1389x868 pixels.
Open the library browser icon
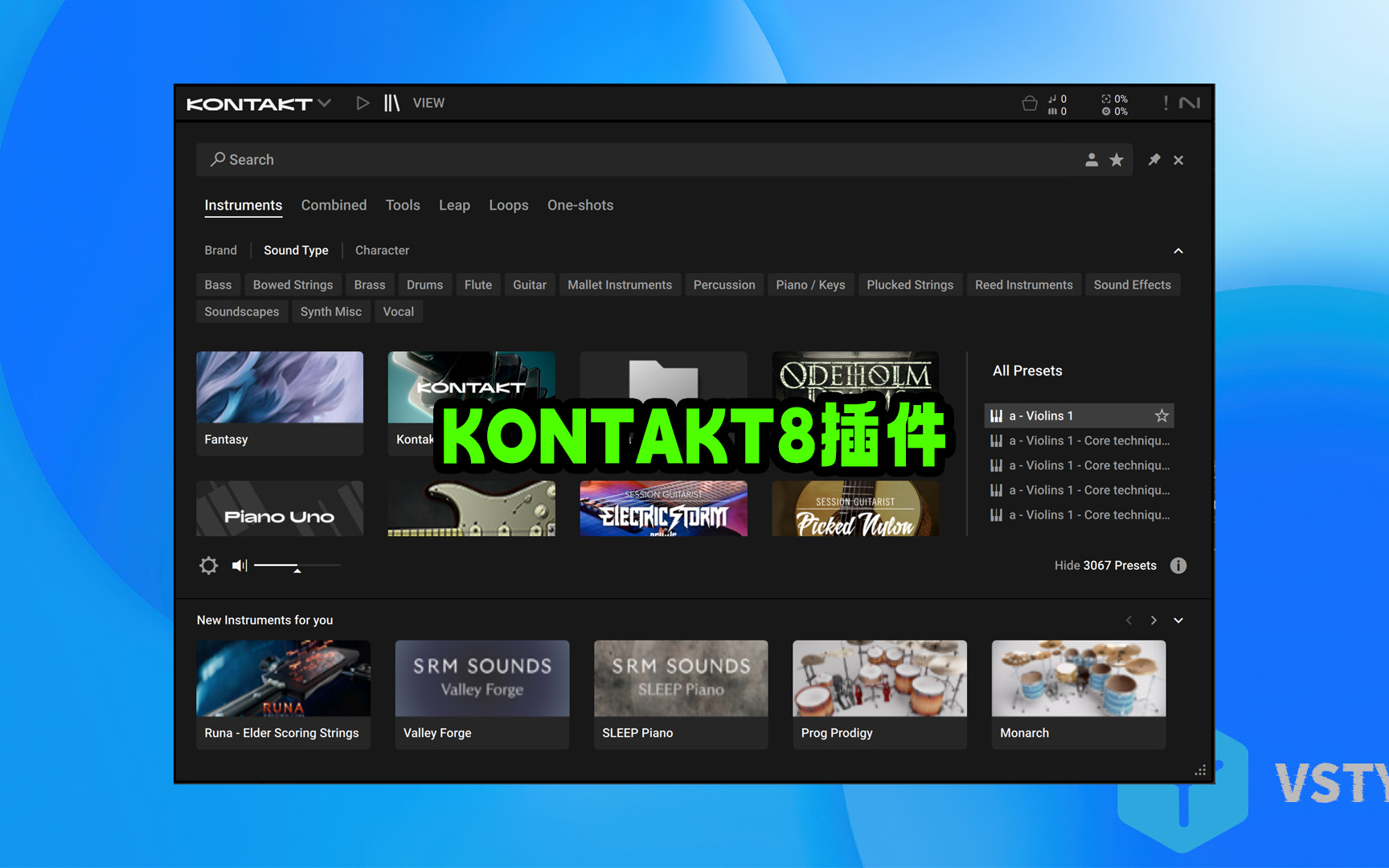[391, 103]
